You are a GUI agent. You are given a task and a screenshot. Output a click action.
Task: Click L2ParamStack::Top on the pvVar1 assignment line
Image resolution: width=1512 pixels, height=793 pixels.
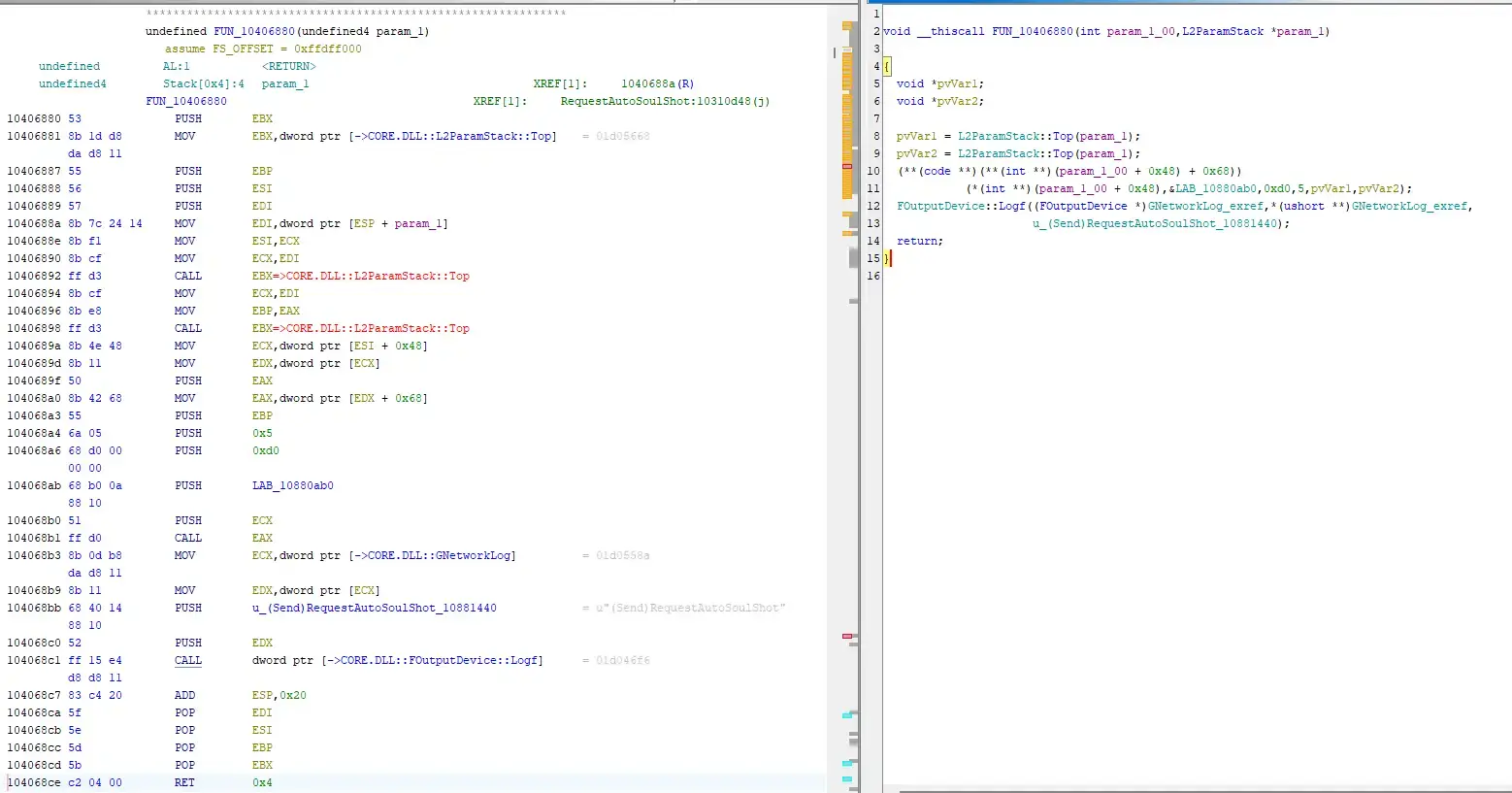[x=1015, y=136]
